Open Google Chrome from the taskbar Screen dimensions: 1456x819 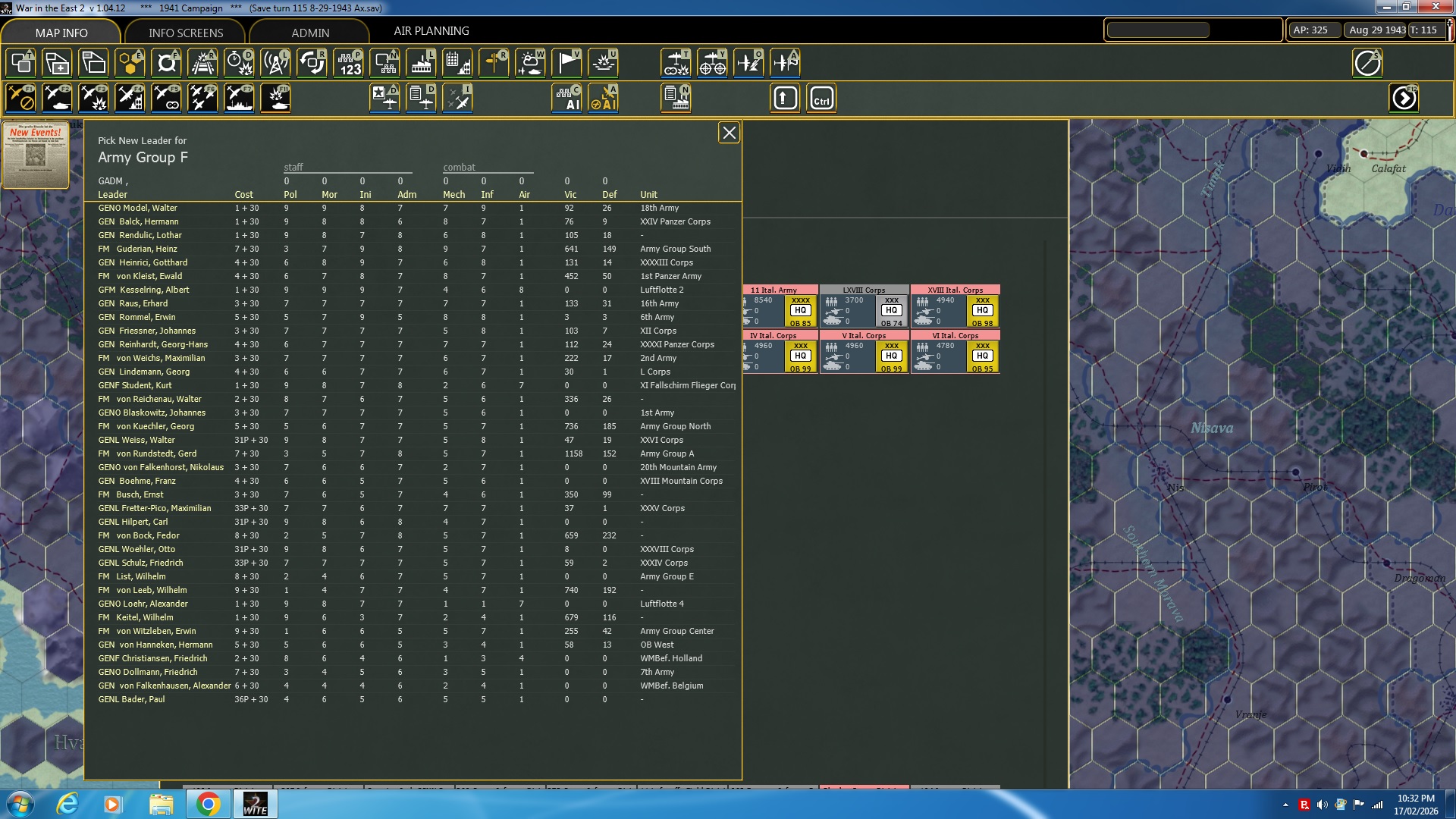point(208,804)
